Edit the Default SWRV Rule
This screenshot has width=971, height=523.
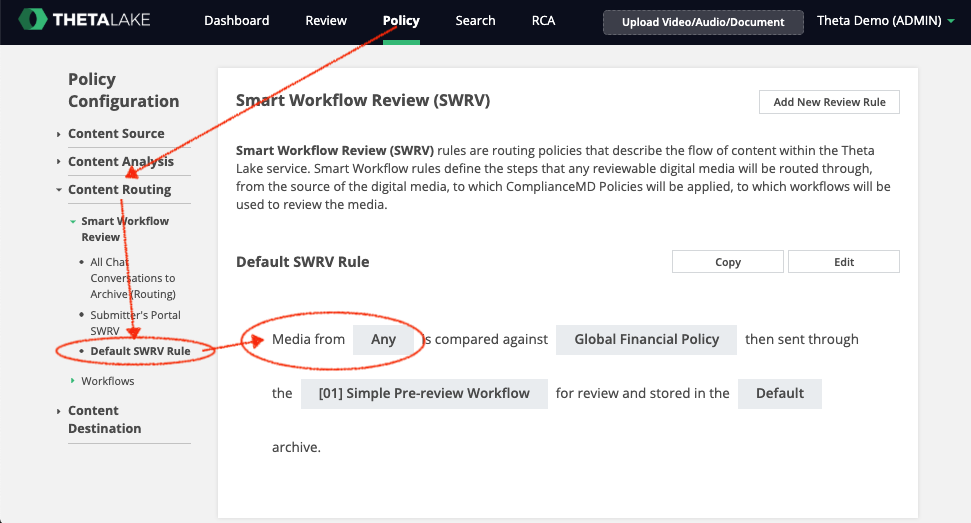point(843,262)
